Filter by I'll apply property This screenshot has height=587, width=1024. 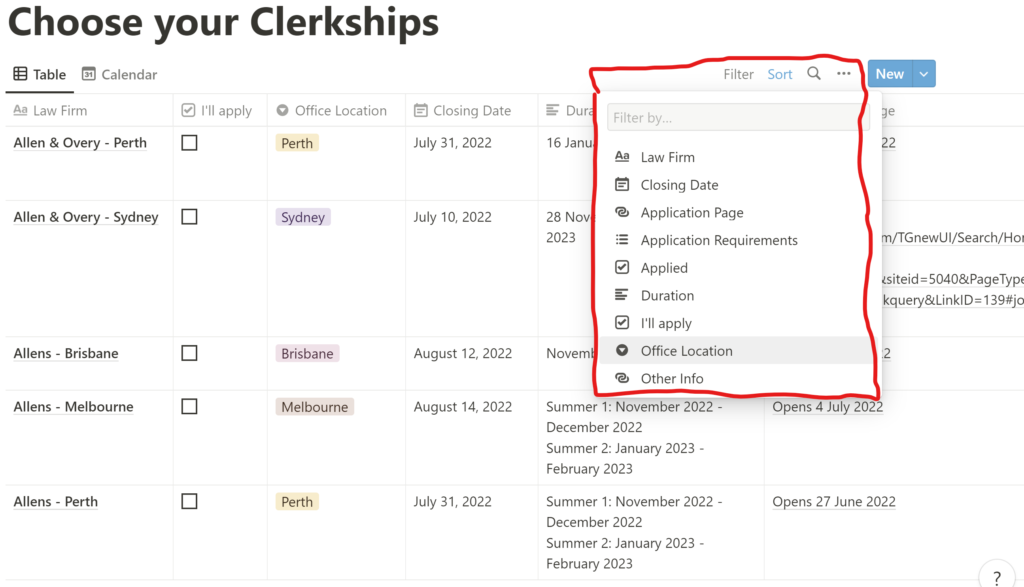click(x=734, y=323)
